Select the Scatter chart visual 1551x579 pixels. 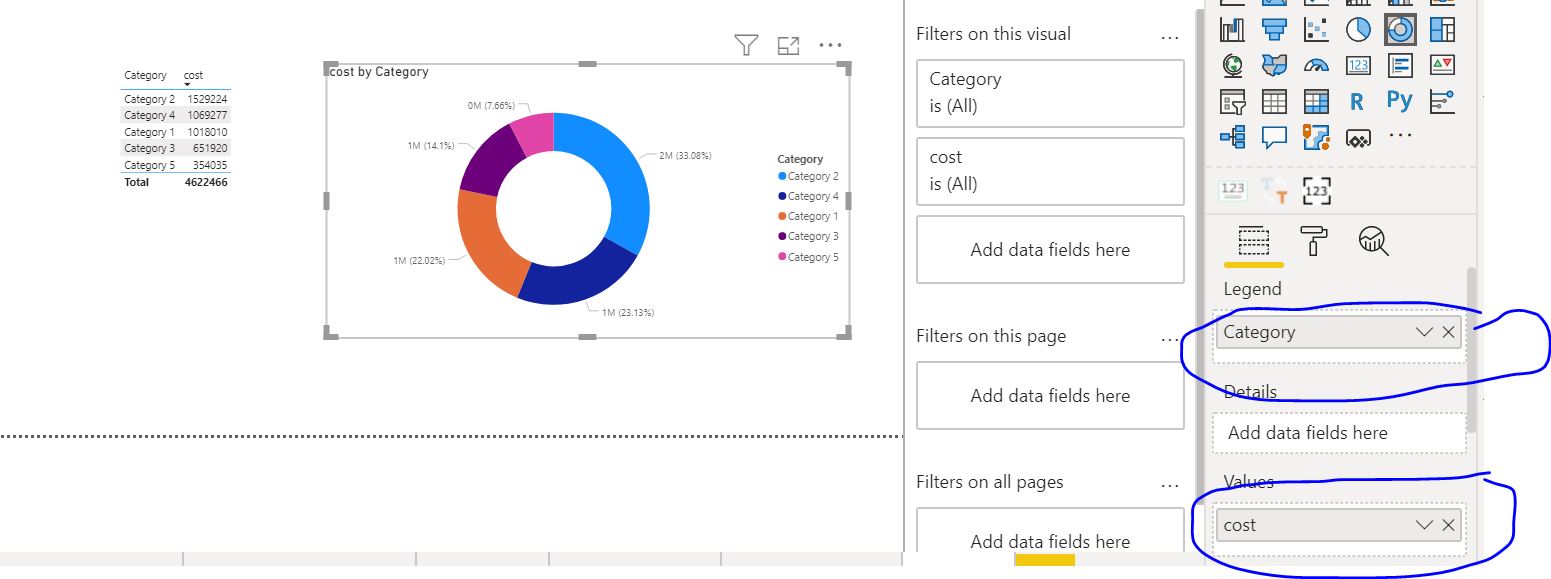1316,29
